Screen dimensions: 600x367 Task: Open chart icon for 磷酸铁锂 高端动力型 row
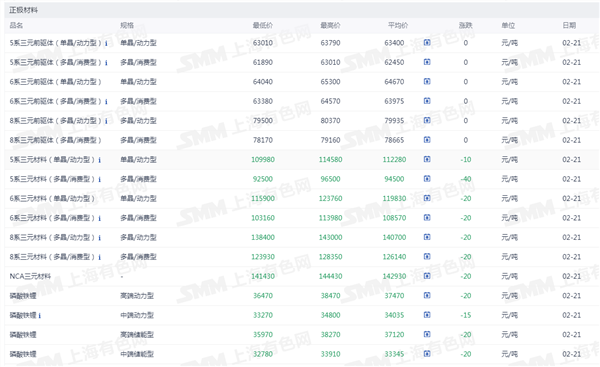pyautogui.click(x=427, y=295)
